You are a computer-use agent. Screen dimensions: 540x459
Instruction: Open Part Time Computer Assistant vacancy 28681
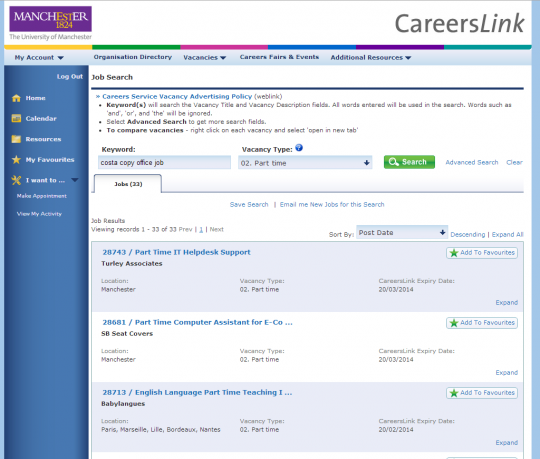(197, 322)
